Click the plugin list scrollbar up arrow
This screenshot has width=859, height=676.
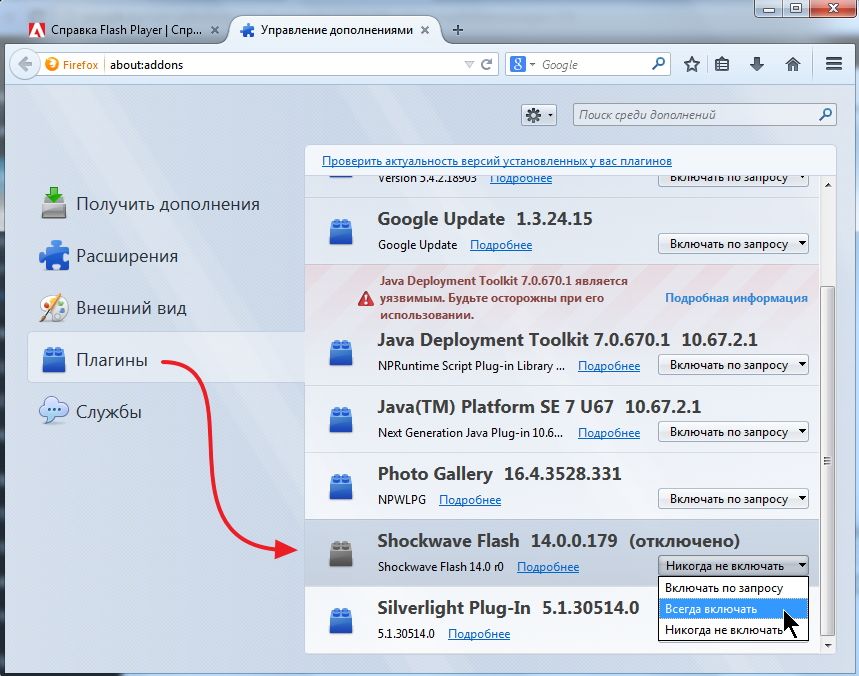[x=828, y=185]
